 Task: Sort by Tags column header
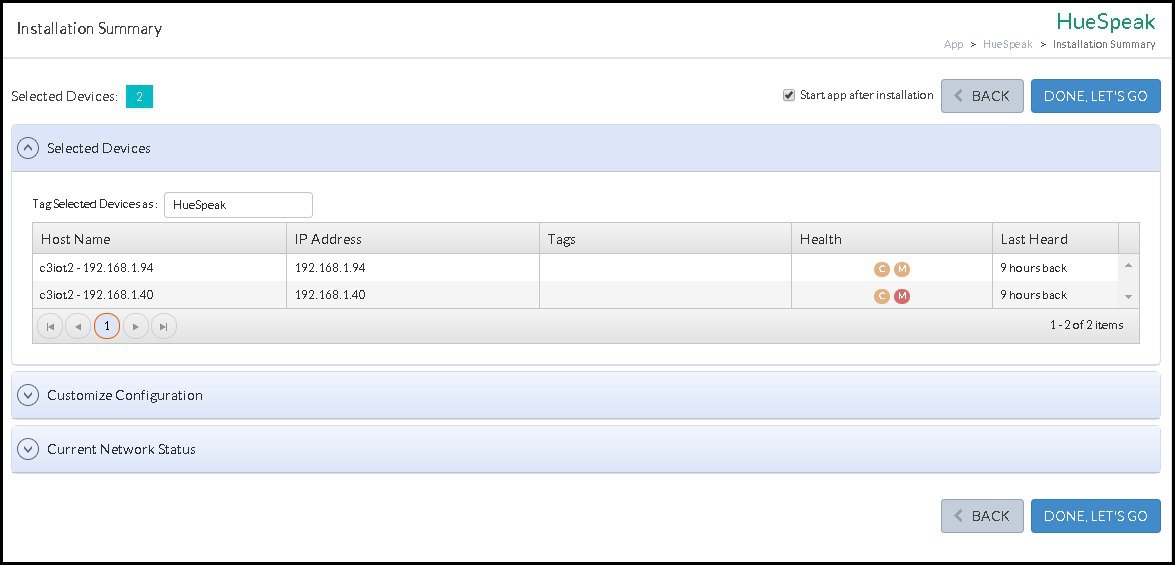(665, 239)
